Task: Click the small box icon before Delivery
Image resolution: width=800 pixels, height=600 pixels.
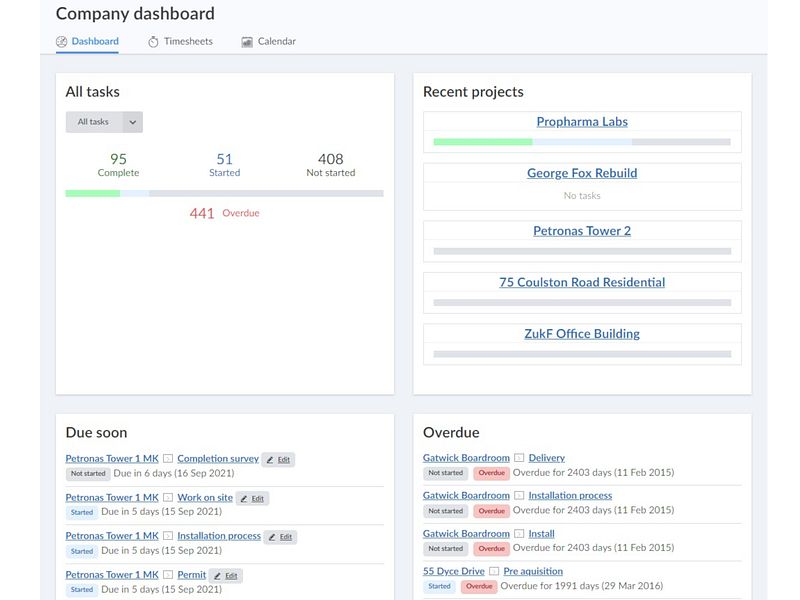Action: click(x=519, y=458)
